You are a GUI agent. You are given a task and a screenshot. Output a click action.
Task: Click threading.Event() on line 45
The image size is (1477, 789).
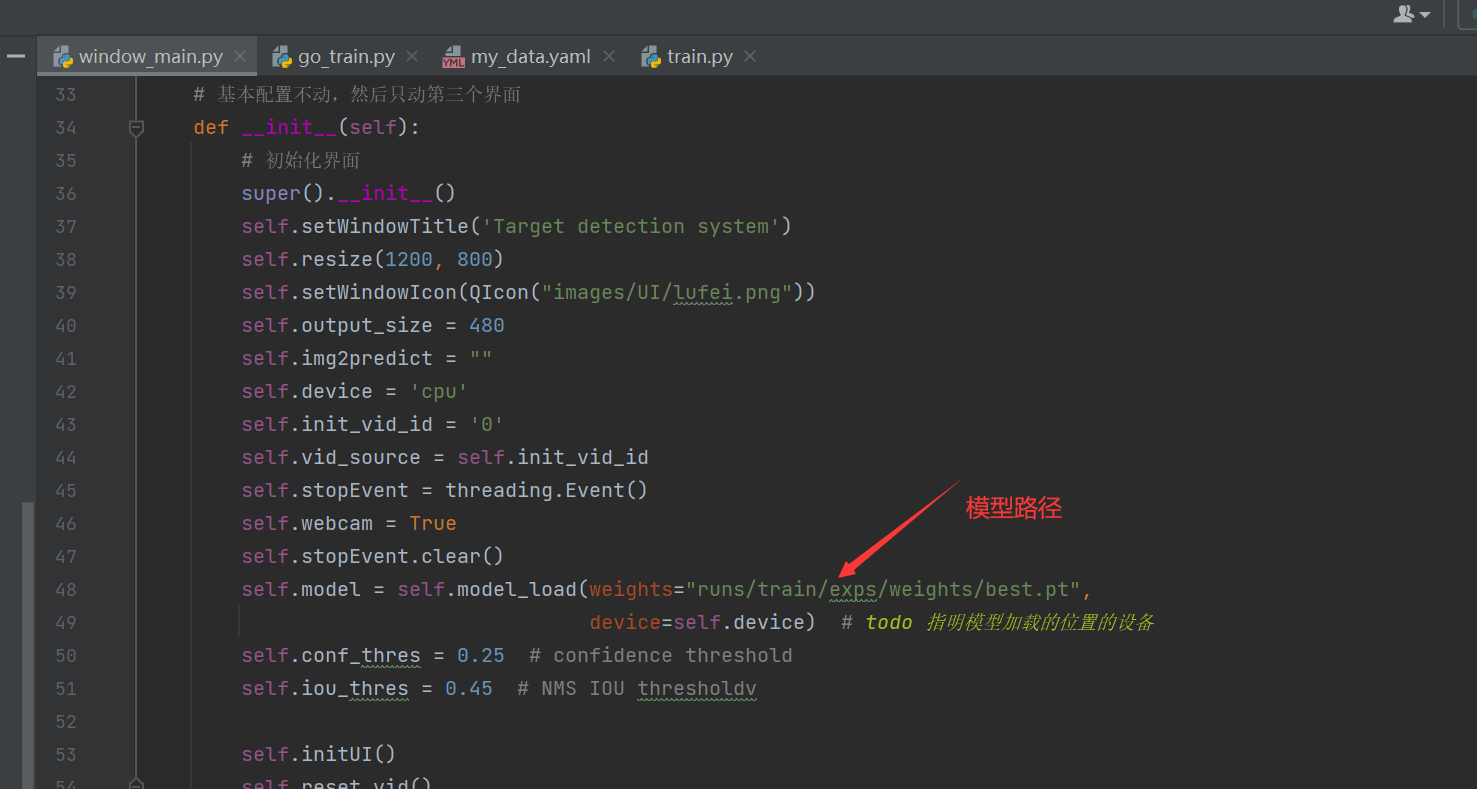coord(547,490)
